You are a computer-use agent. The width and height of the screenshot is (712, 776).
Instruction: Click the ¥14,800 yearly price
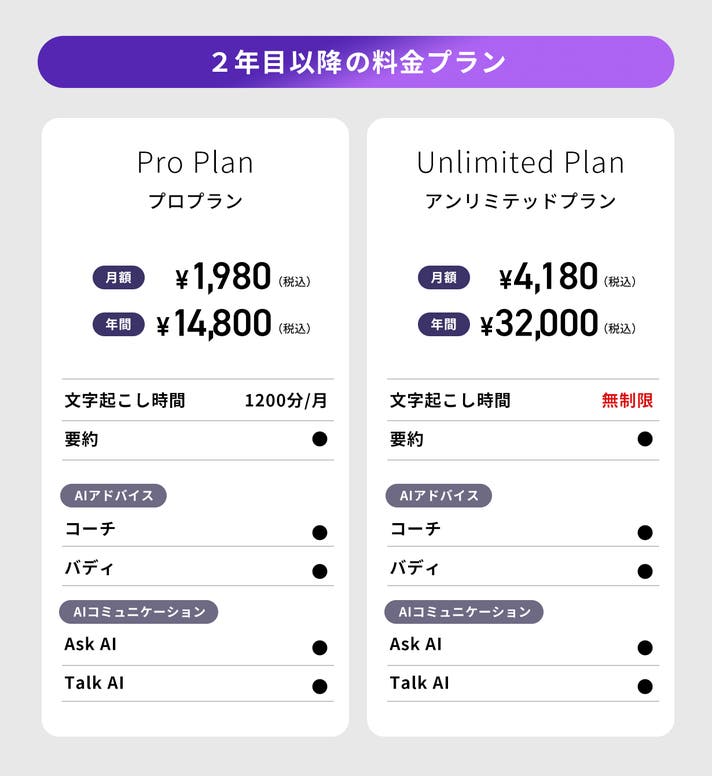point(214,324)
